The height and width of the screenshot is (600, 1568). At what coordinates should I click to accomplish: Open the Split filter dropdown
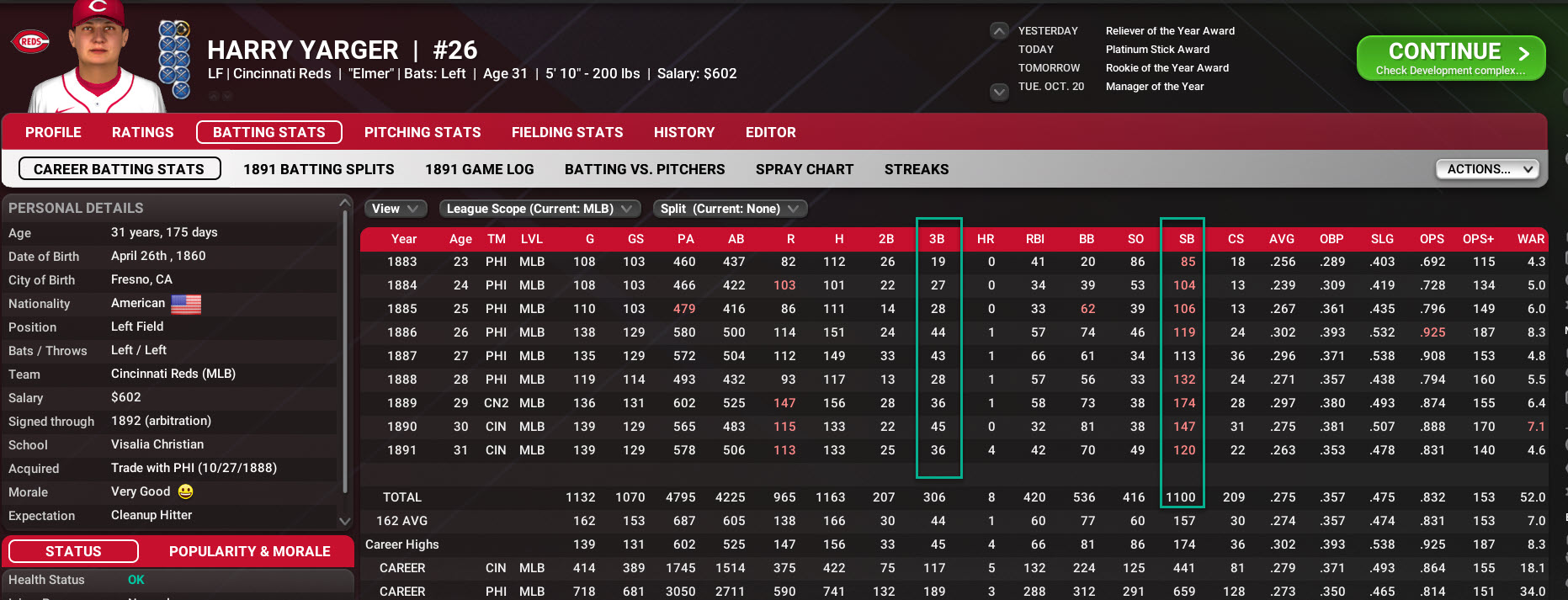pos(728,209)
